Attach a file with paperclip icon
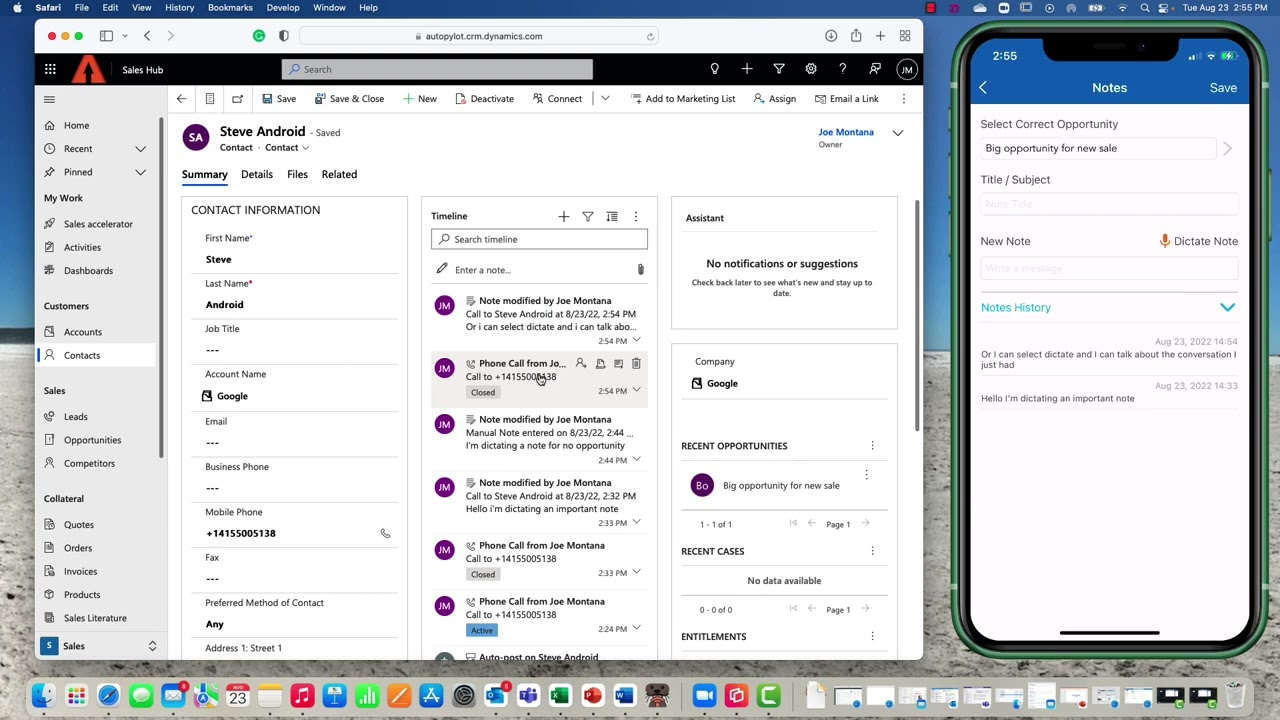The width and height of the screenshot is (1280, 720). coord(641,270)
